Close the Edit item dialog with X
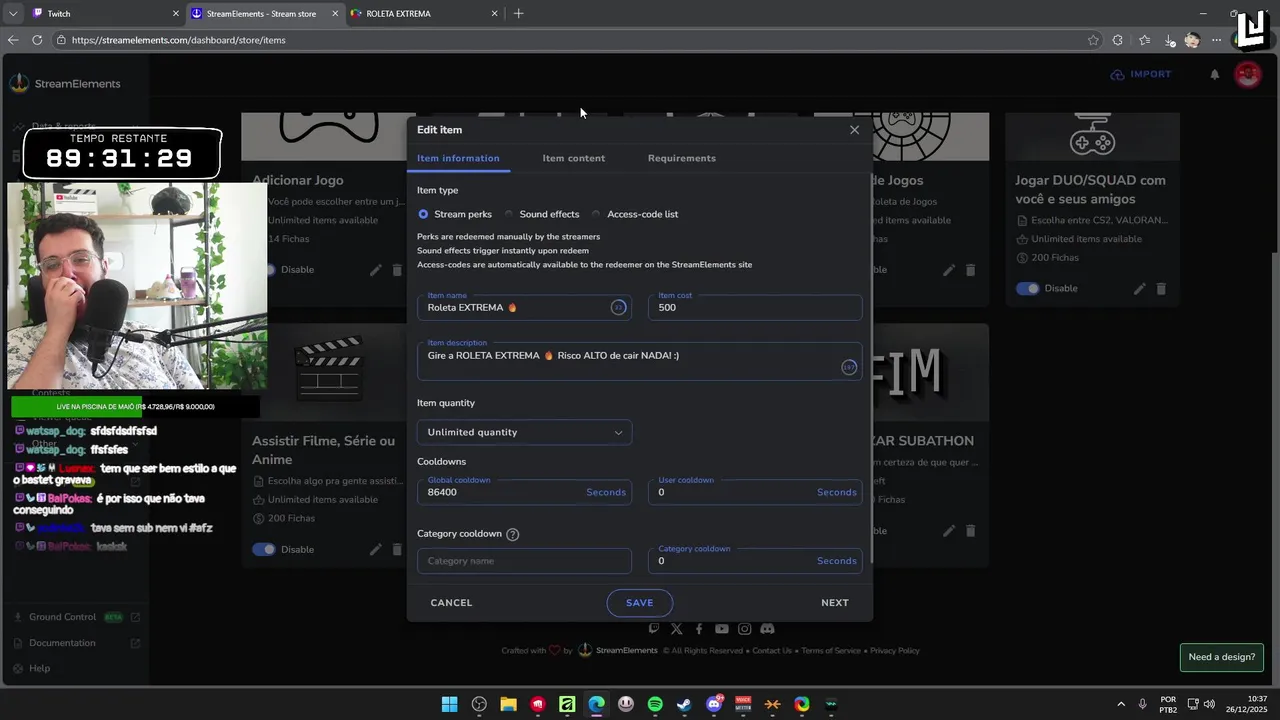 coord(854,130)
